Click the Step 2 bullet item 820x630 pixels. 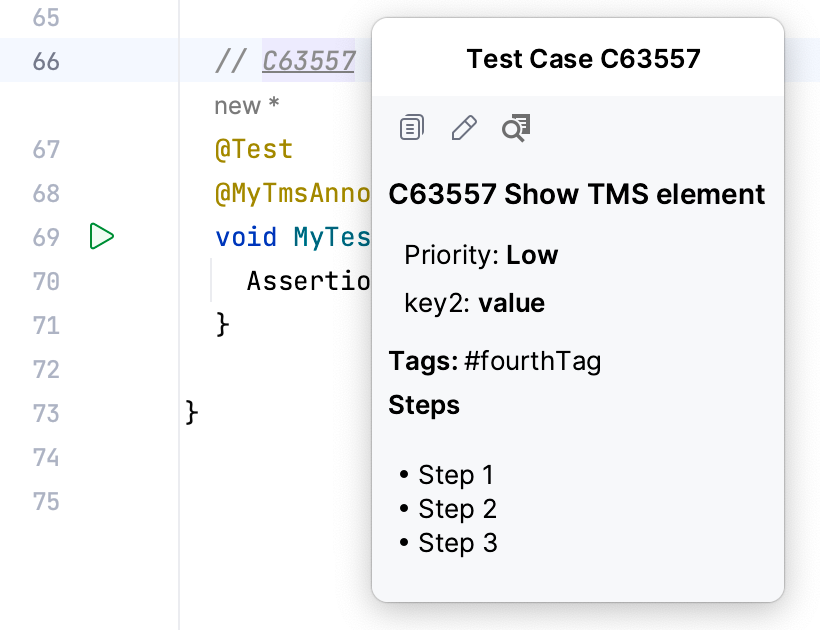457,508
